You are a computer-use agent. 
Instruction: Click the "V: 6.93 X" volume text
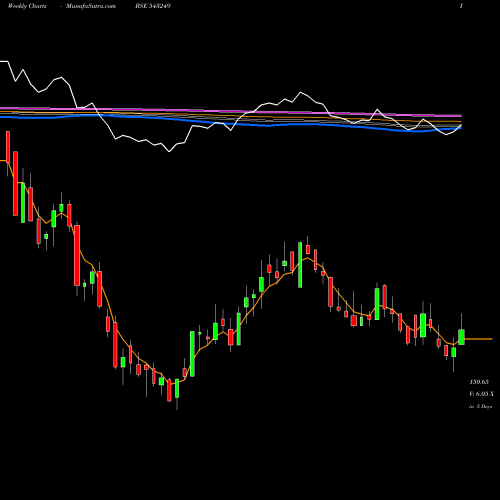481,394
